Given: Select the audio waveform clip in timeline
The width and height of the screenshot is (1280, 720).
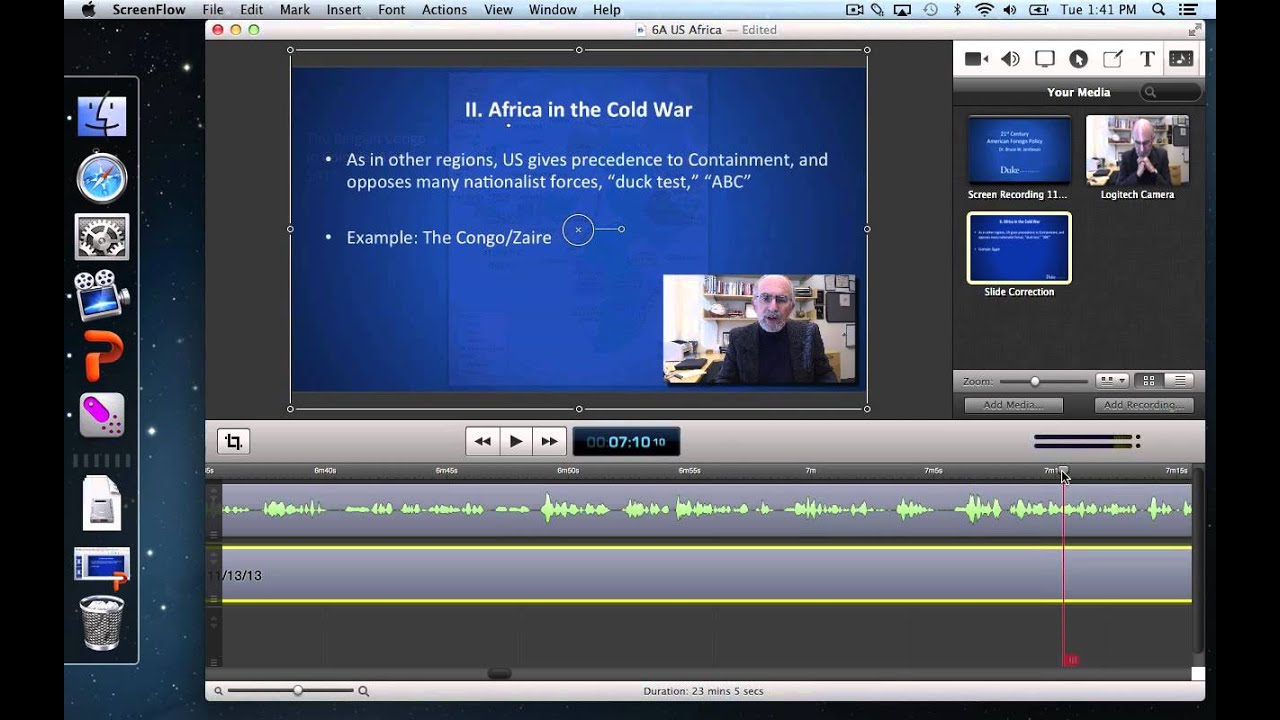Looking at the screenshot, I should tap(706, 510).
